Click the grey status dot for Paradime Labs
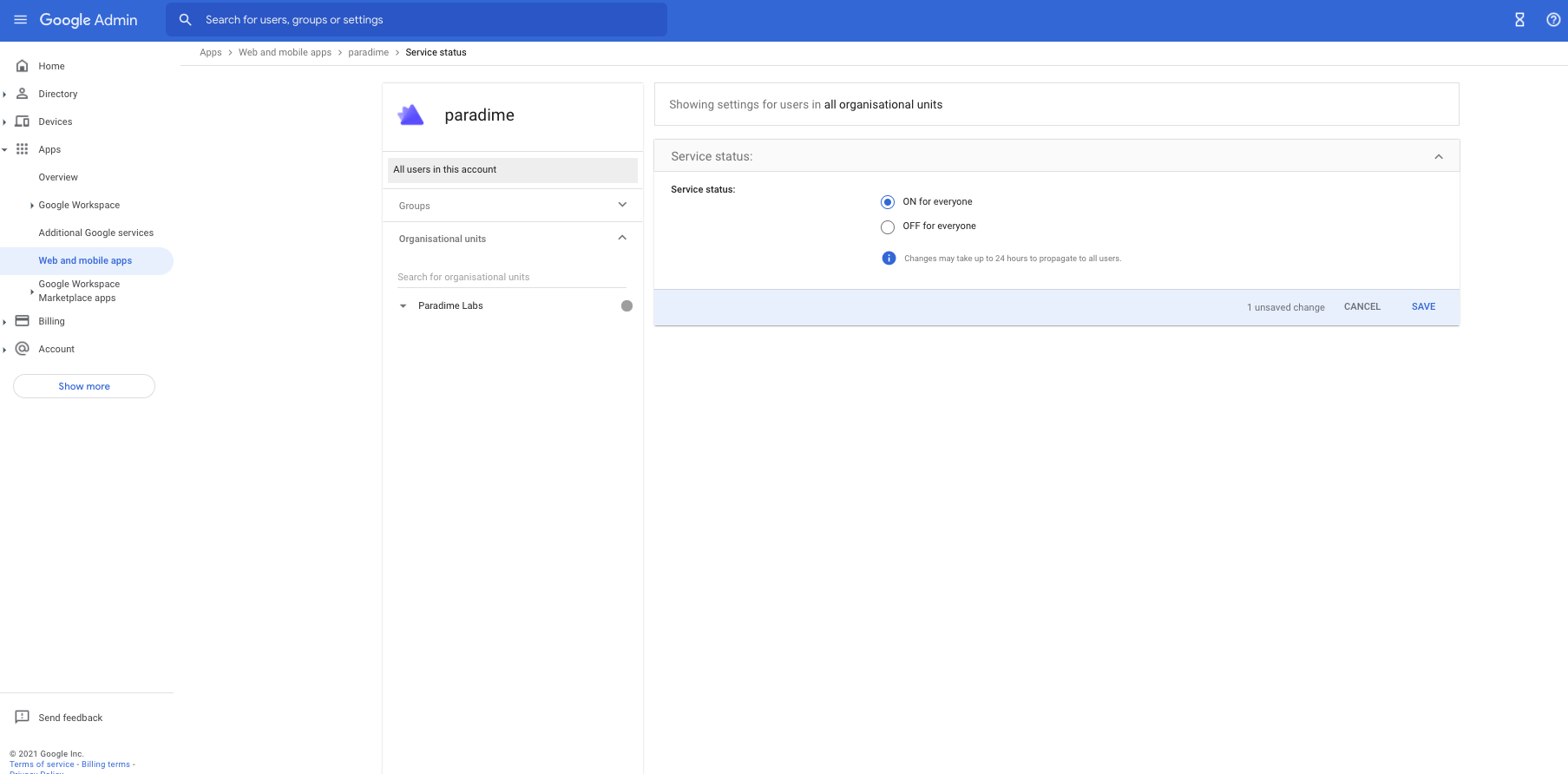The image size is (1568, 774). coord(627,306)
